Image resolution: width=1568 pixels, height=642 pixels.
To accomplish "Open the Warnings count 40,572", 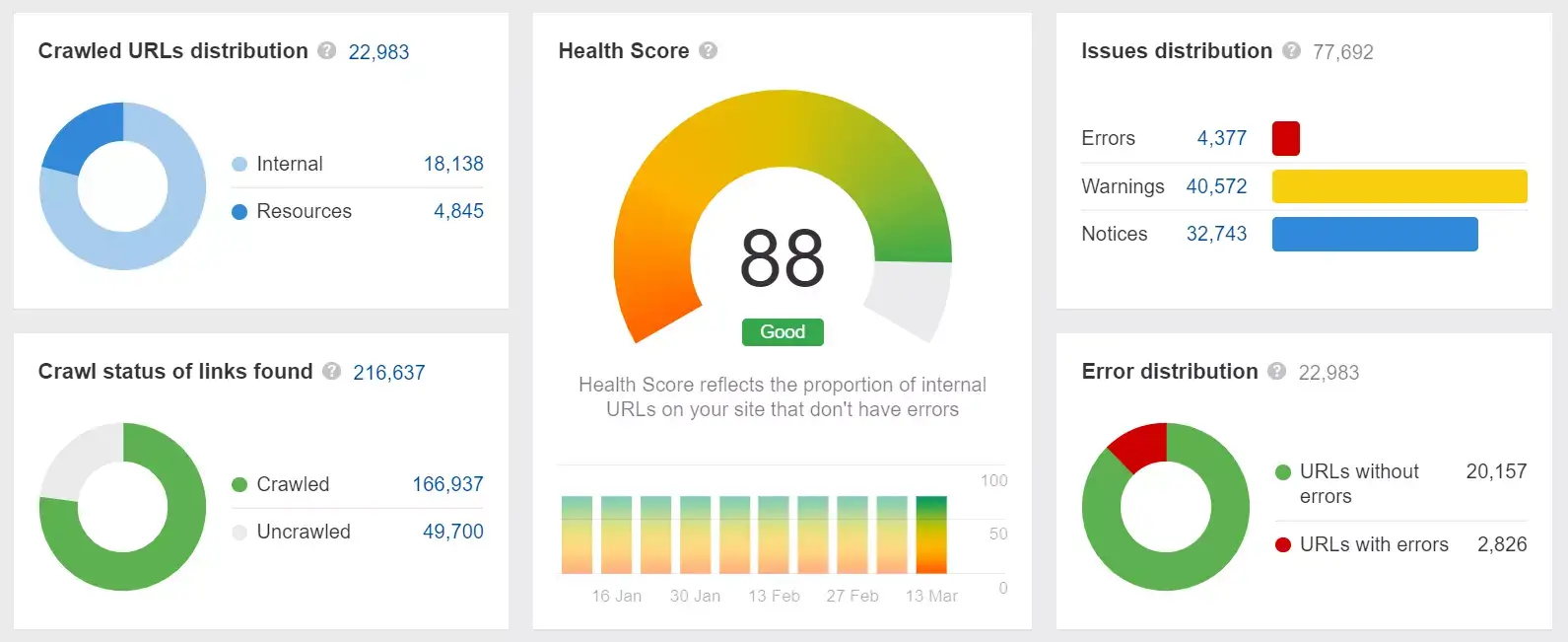I will (x=1217, y=186).
